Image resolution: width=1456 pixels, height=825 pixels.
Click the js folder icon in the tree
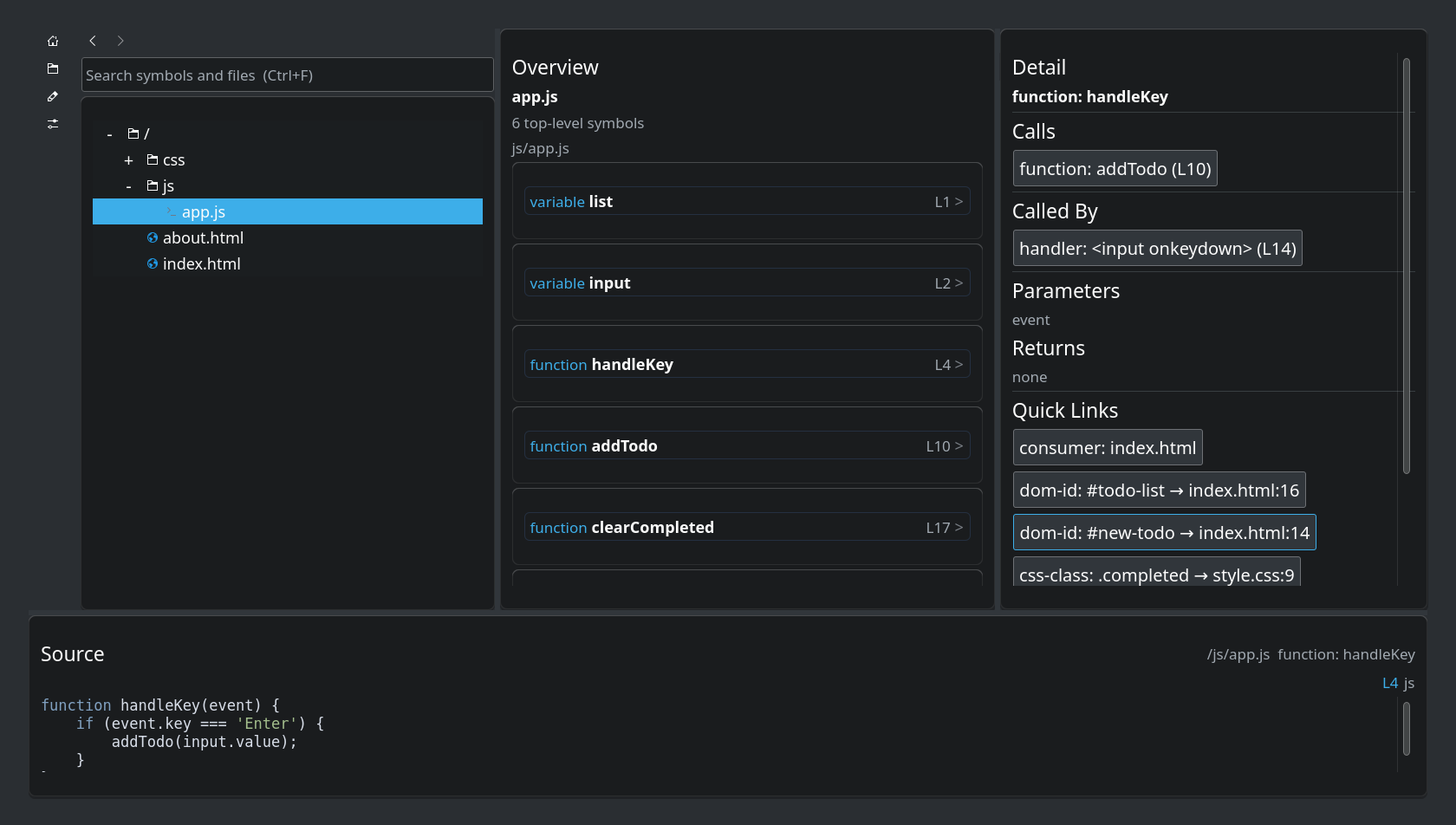(x=153, y=185)
